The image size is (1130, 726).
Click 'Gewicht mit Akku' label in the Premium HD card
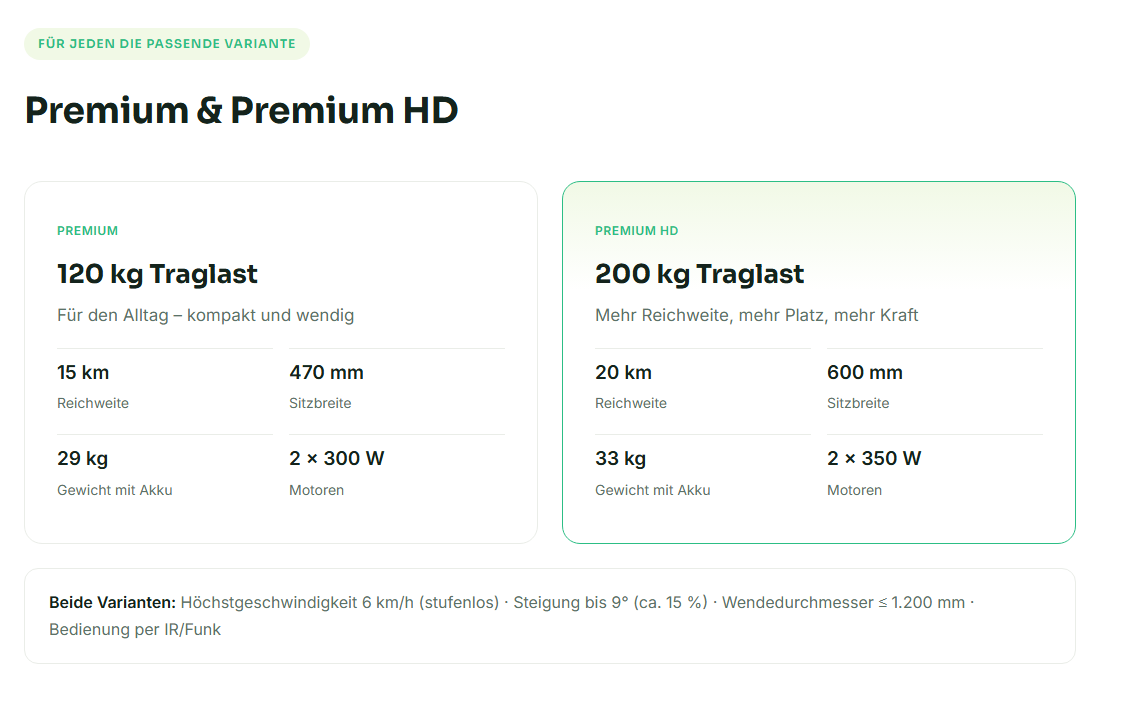pos(652,490)
